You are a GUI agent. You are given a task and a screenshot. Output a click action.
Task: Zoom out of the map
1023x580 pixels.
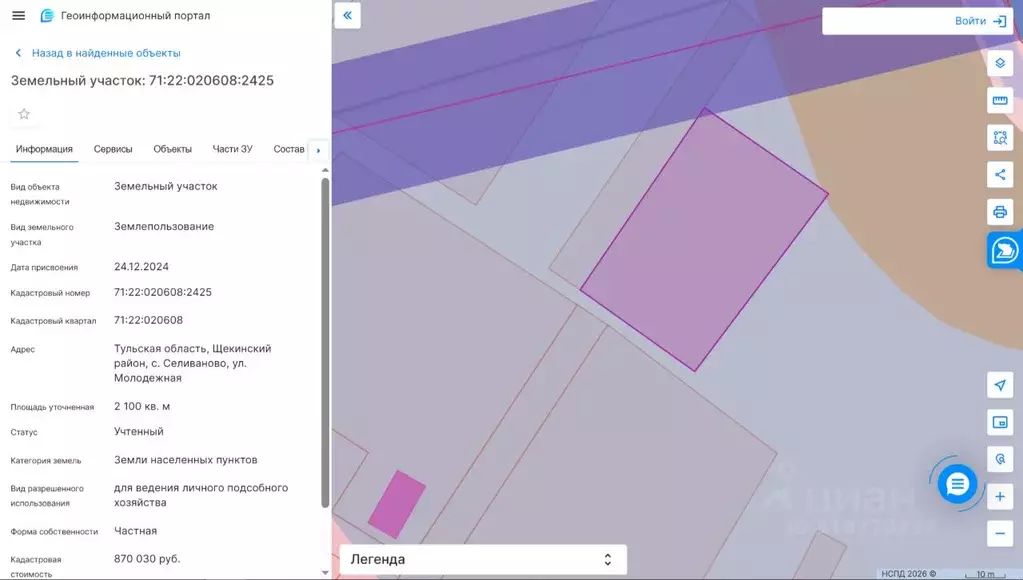(999, 533)
